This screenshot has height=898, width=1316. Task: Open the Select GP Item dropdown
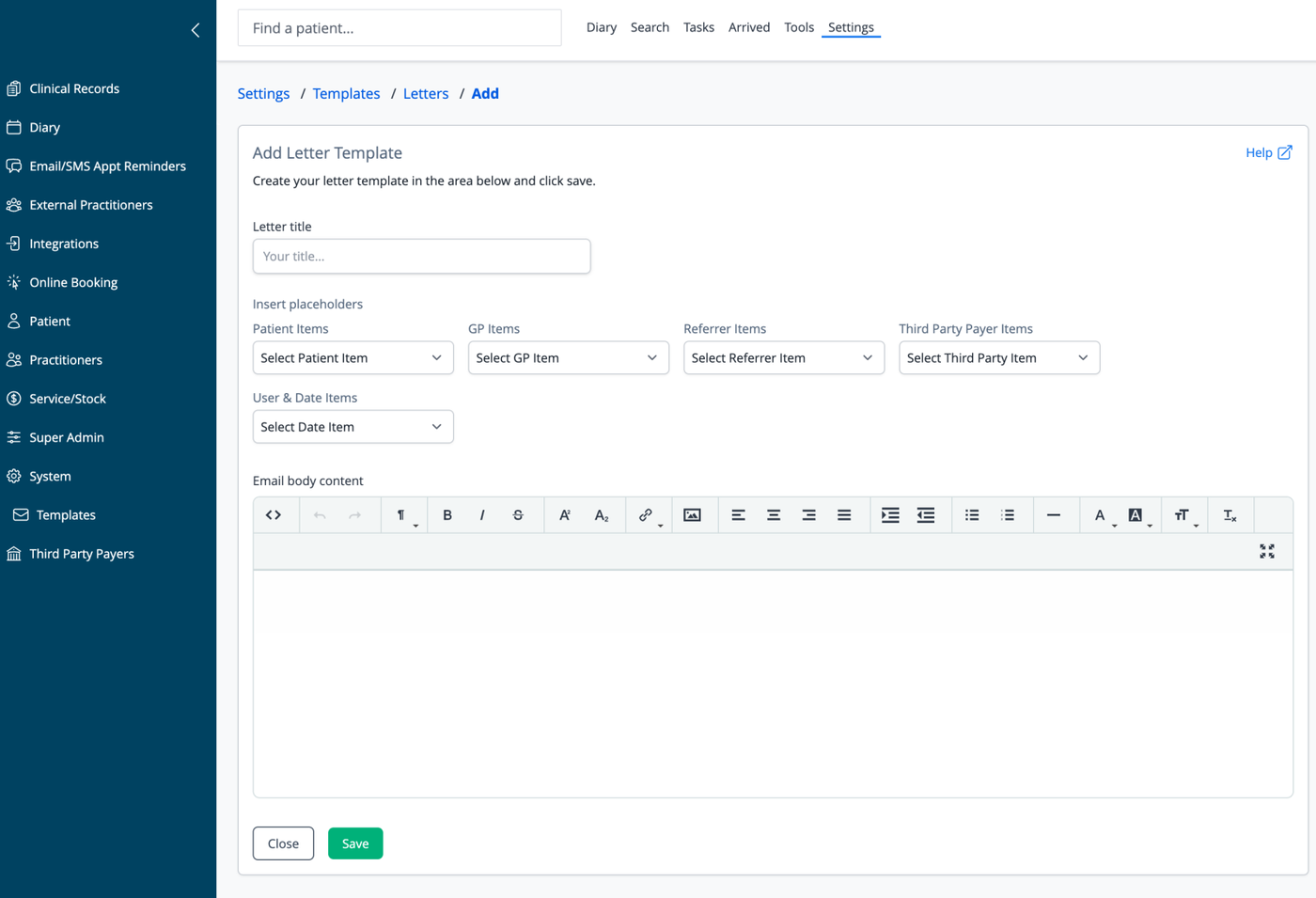click(x=568, y=357)
